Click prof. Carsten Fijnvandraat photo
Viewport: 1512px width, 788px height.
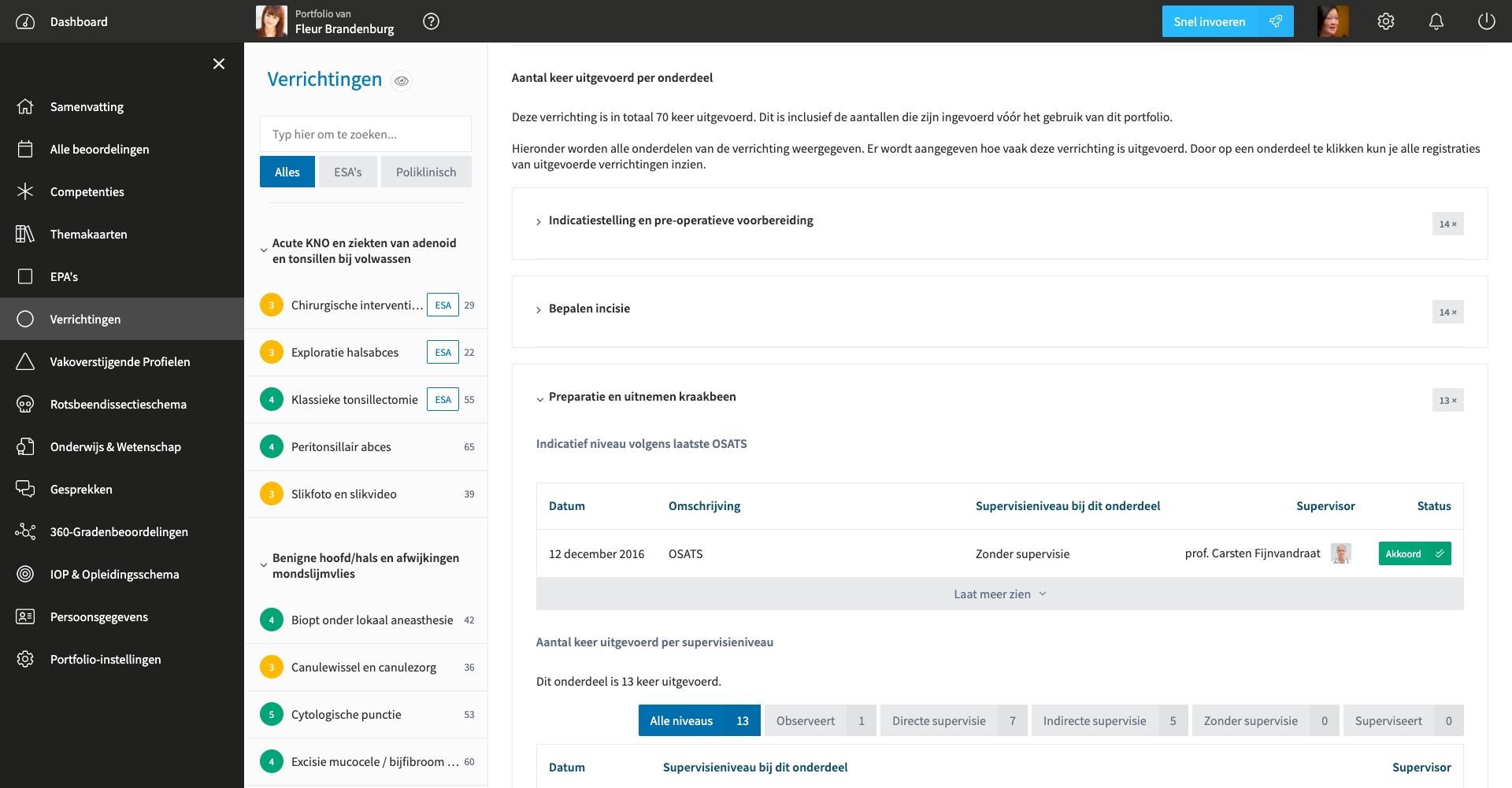[x=1341, y=553]
